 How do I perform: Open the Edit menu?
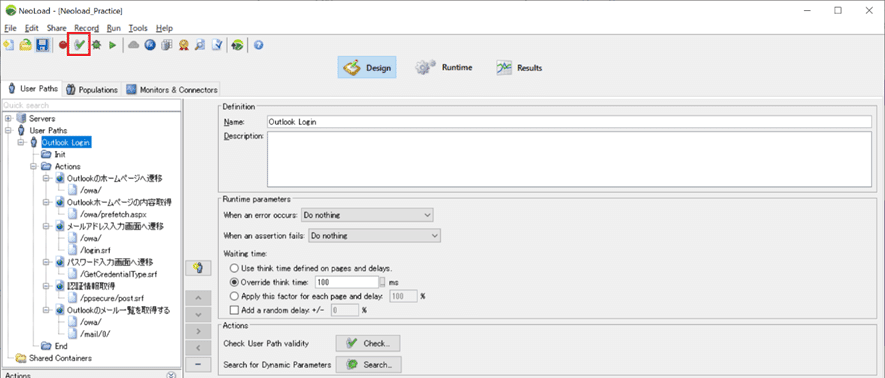click(32, 28)
